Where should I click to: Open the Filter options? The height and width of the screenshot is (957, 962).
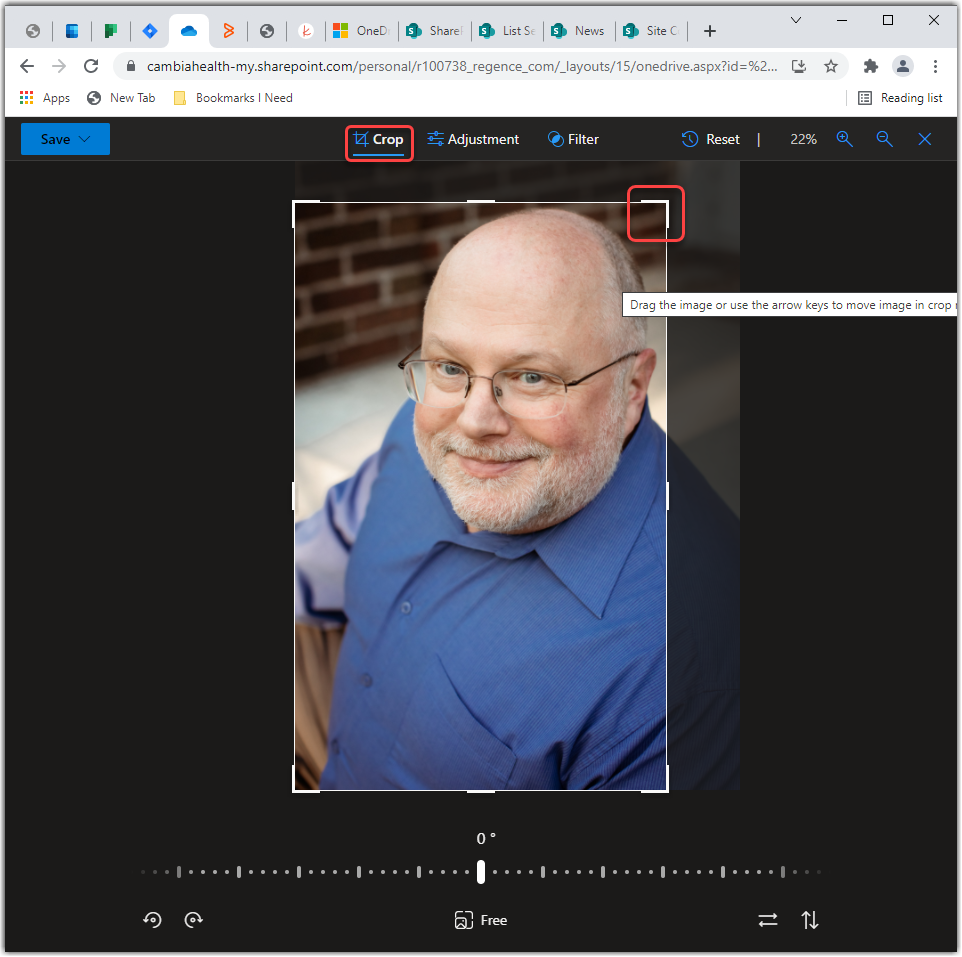click(572, 139)
